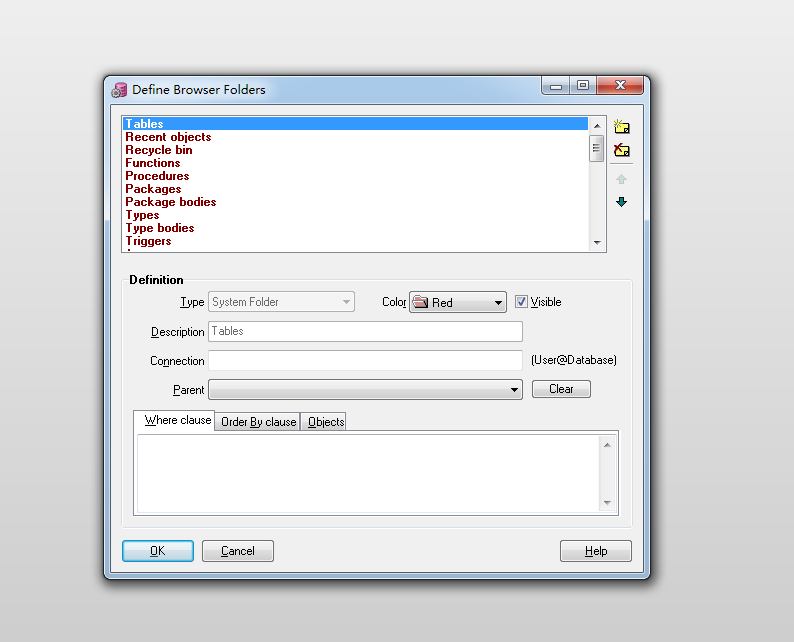The height and width of the screenshot is (642, 794).
Task: Click the delete folder icon
Action: click(x=621, y=150)
